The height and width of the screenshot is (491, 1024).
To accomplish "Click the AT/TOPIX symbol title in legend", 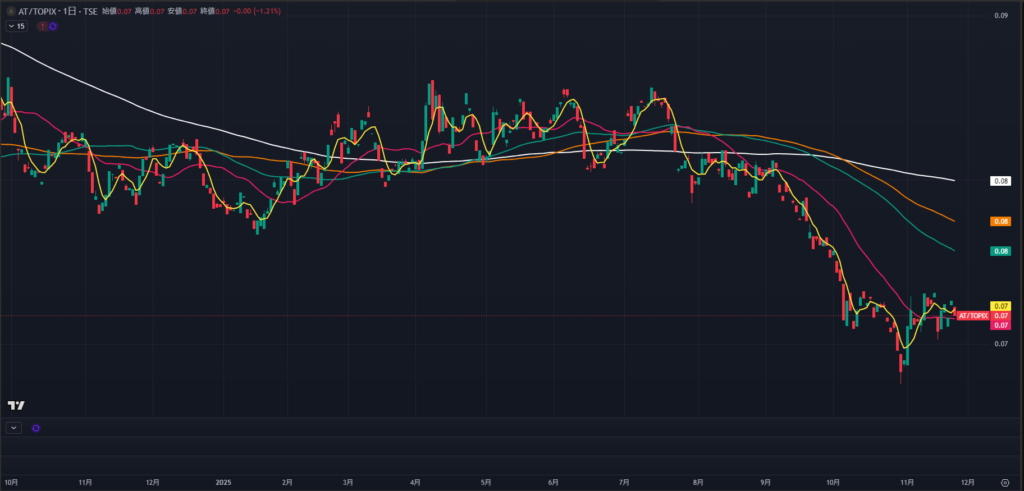I will pyautogui.click(x=50, y=10).
